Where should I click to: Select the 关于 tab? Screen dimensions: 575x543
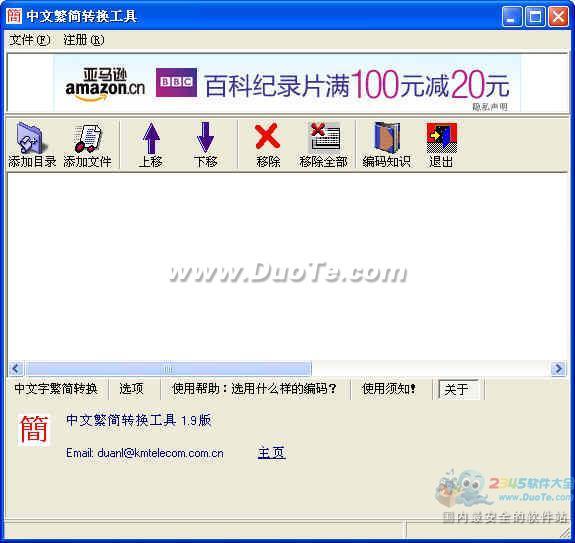(x=458, y=389)
